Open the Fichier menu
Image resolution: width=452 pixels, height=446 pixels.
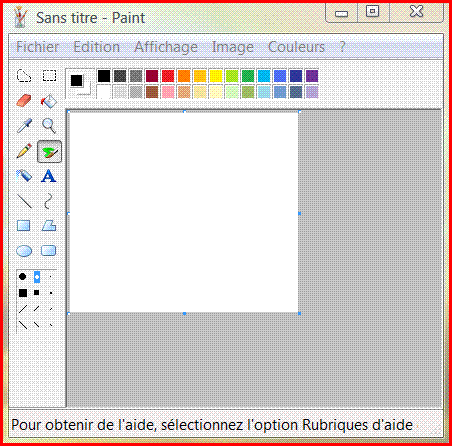pyautogui.click(x=38, y=47)
